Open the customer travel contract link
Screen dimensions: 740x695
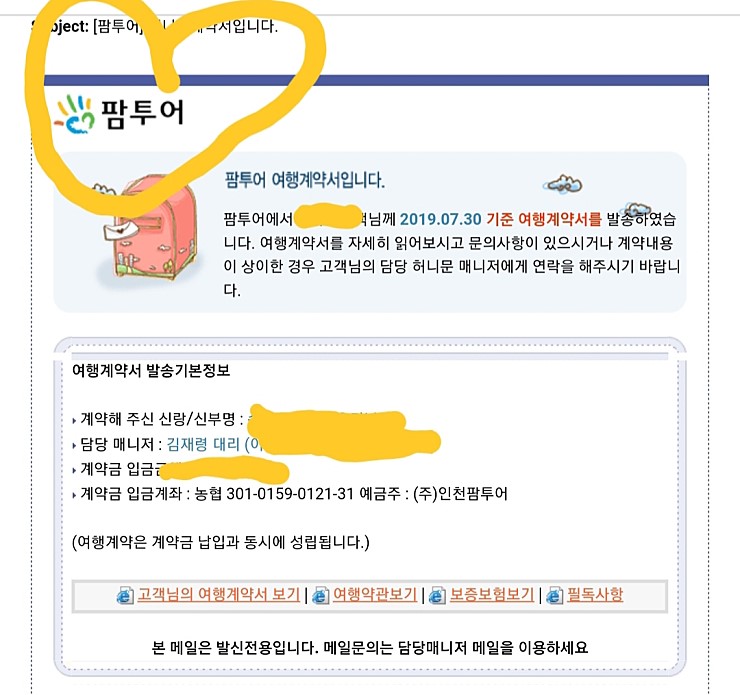click(219, 595)
